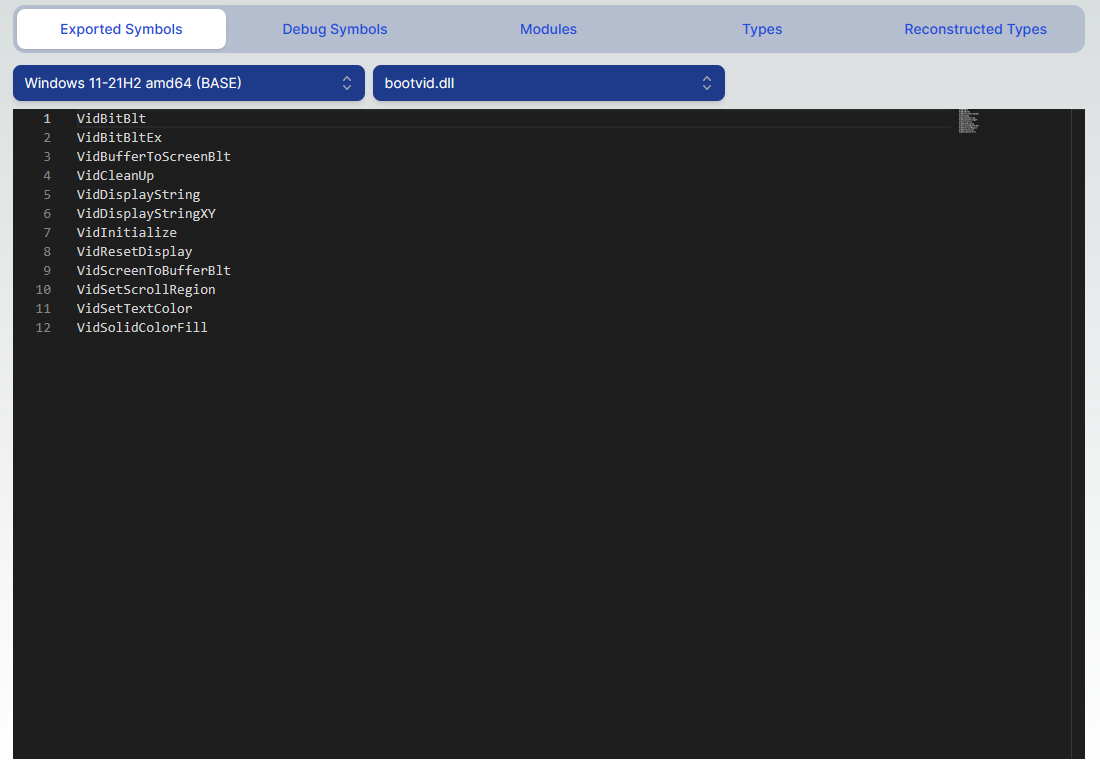
Task: Click the Exported Symbols tab
Action: 120,29
